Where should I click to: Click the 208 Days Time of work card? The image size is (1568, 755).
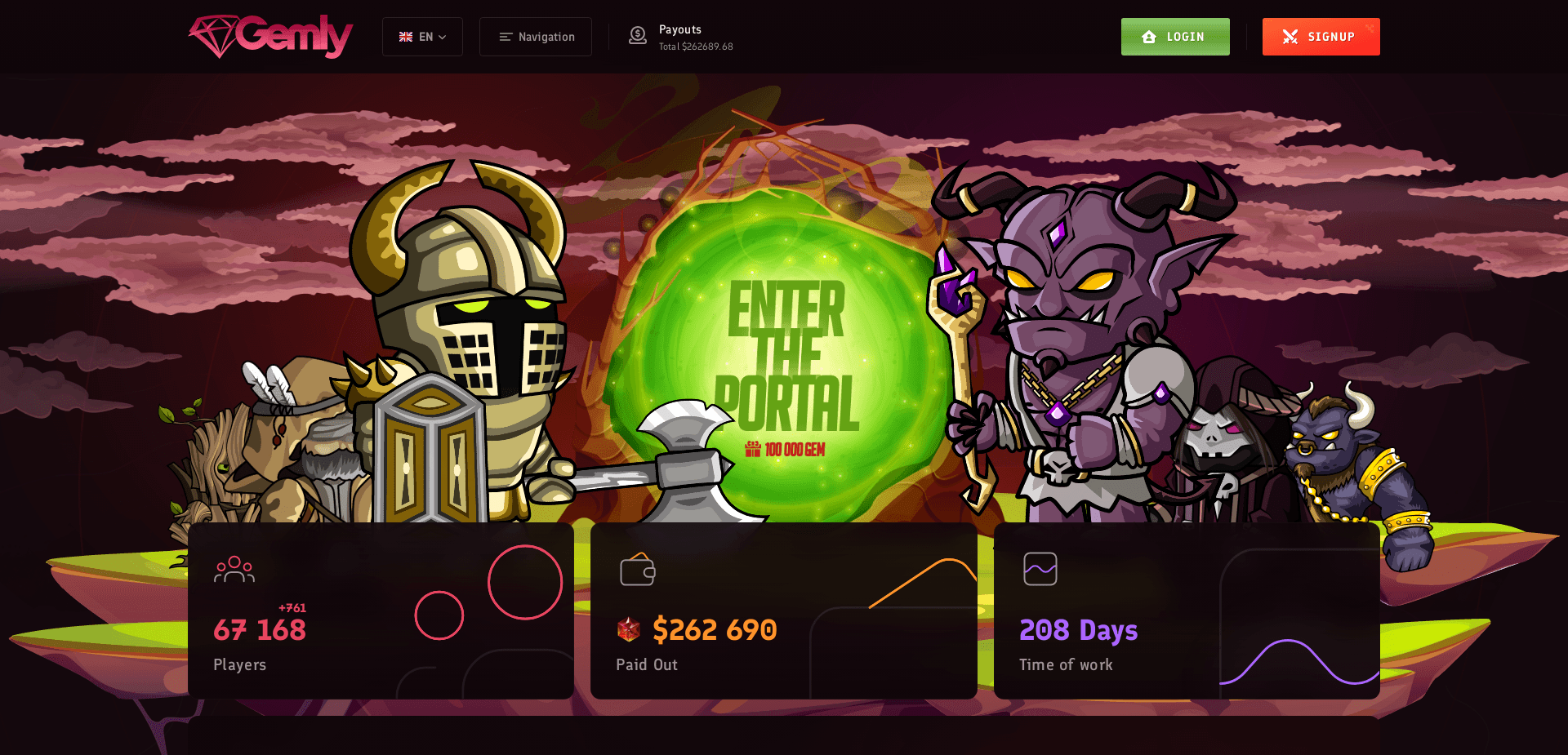click(1187, 611)
